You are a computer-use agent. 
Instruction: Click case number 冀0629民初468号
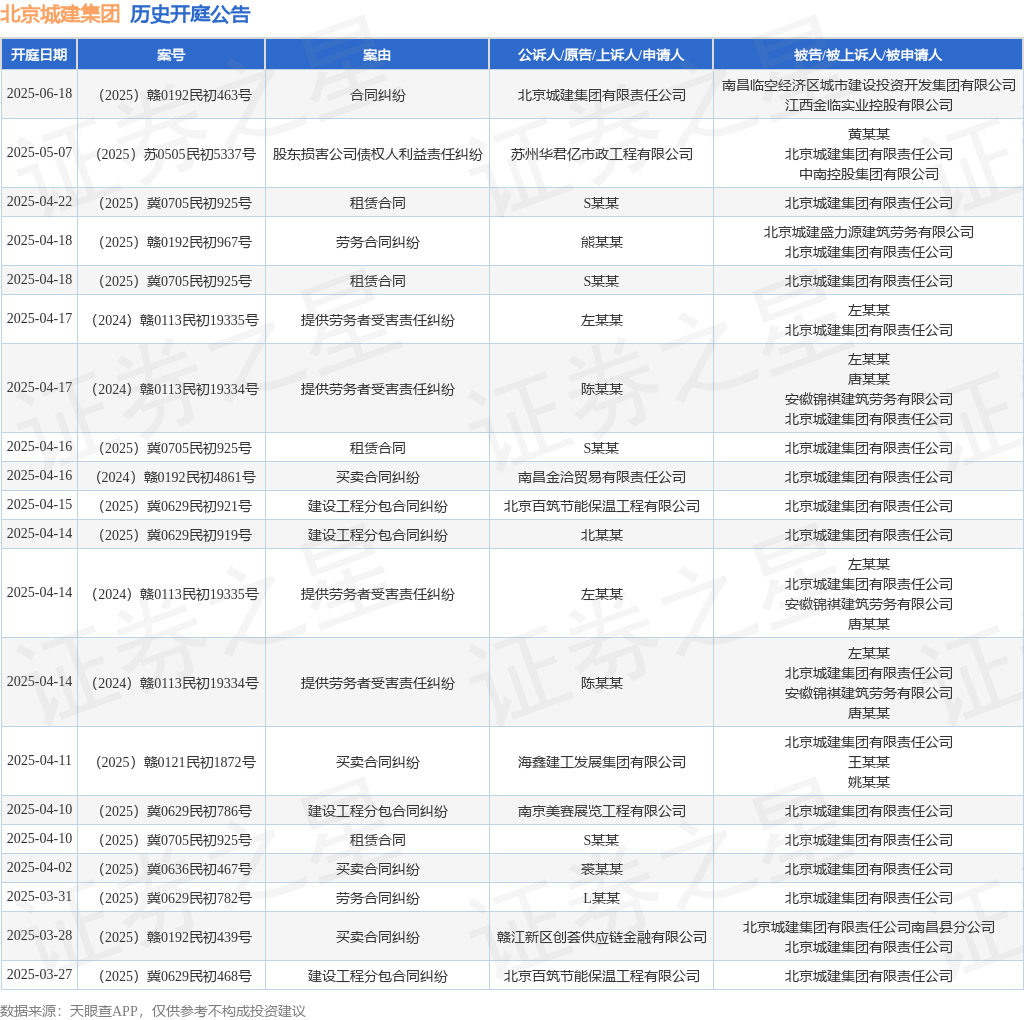pos(171,976)
